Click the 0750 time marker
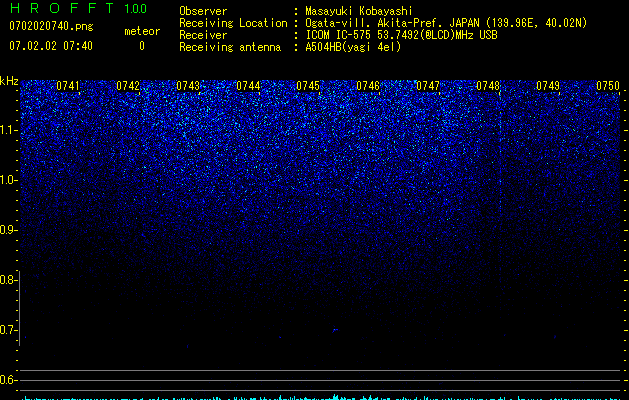The image size is (629, 400). pos(608,86)
